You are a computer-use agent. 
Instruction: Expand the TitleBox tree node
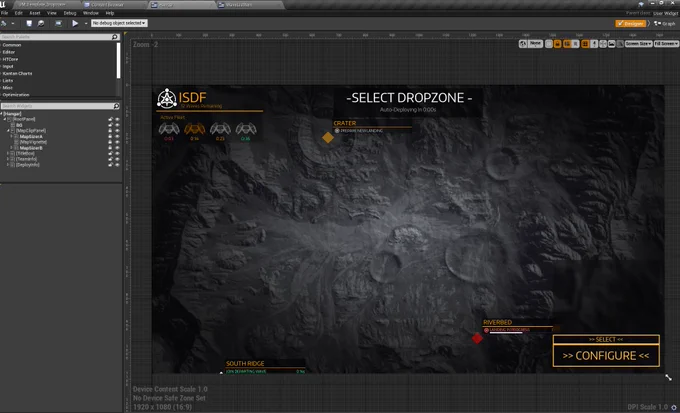pos(8,154)
